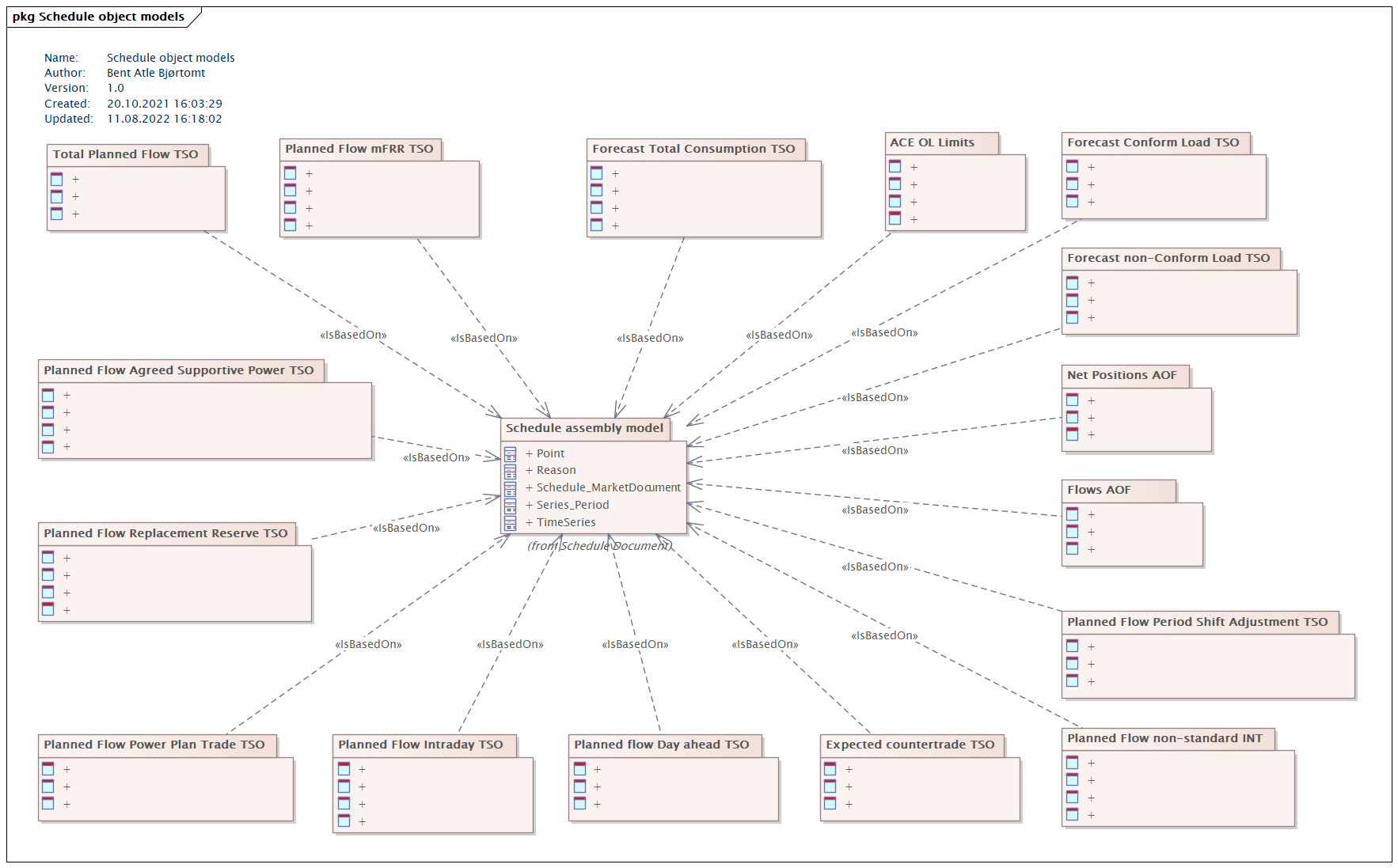Click the pkg Schedule object models frame label
The image size is (1398, 868).
click(x=98, y=17)
